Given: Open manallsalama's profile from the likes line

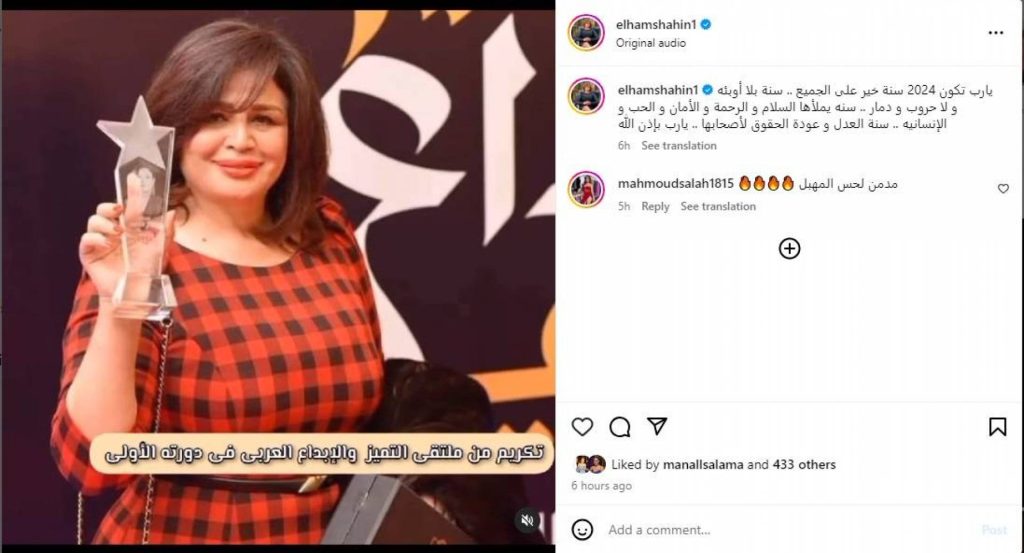Looking at the screenshot, I should point(703,465).
